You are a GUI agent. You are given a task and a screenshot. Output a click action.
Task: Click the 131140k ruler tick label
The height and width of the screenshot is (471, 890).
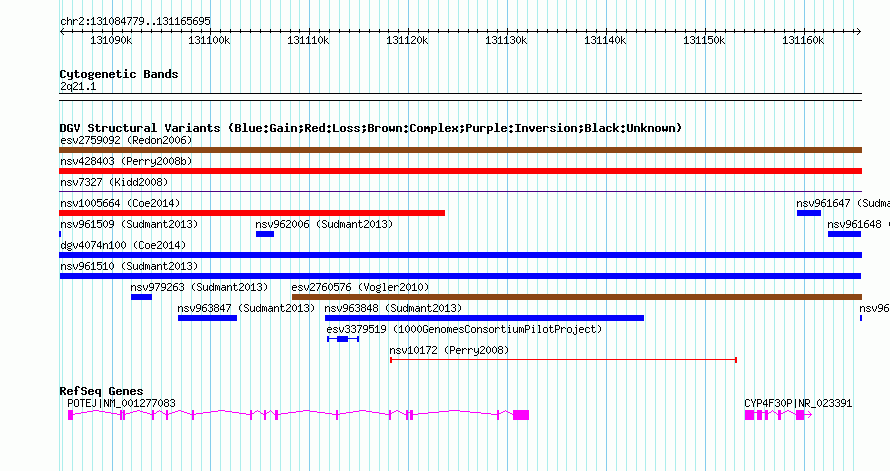click(605, 40)
